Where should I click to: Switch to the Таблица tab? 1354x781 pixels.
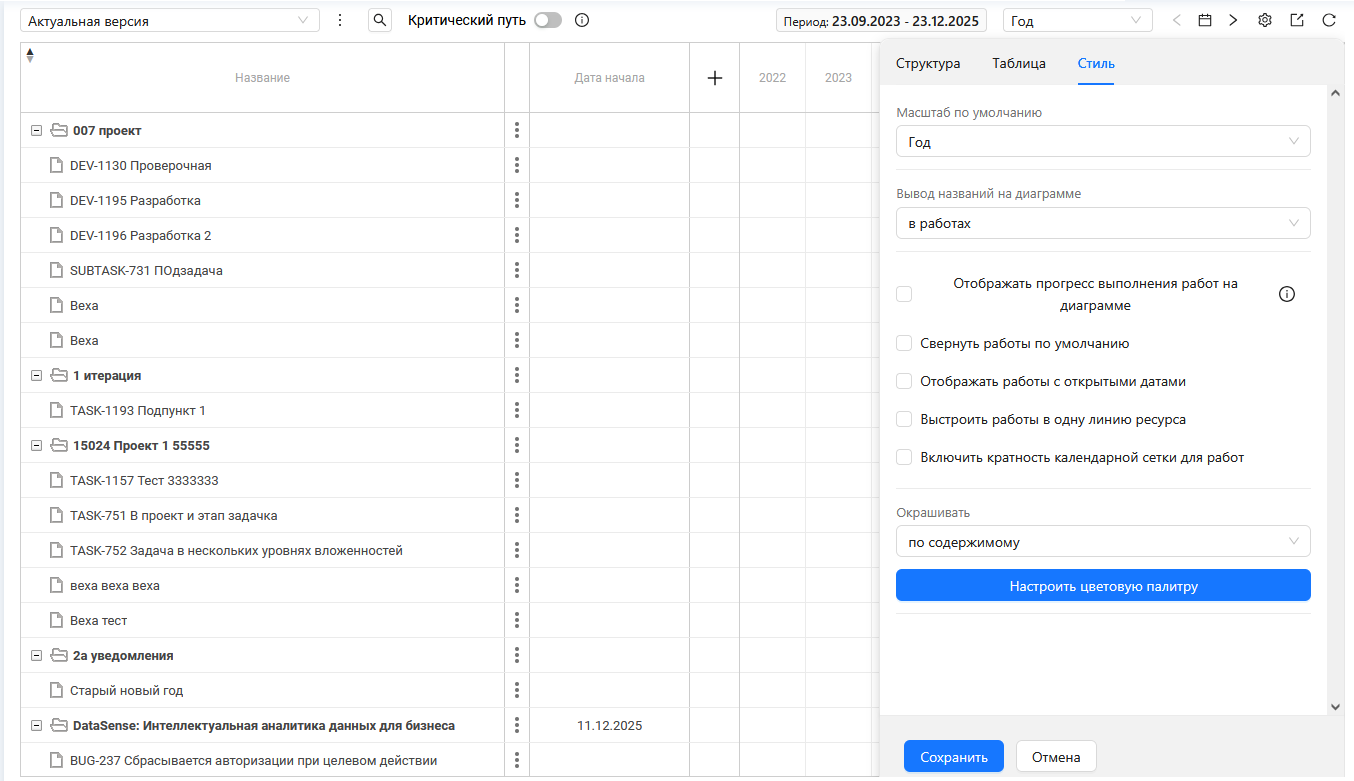[x=1018, y=63]
